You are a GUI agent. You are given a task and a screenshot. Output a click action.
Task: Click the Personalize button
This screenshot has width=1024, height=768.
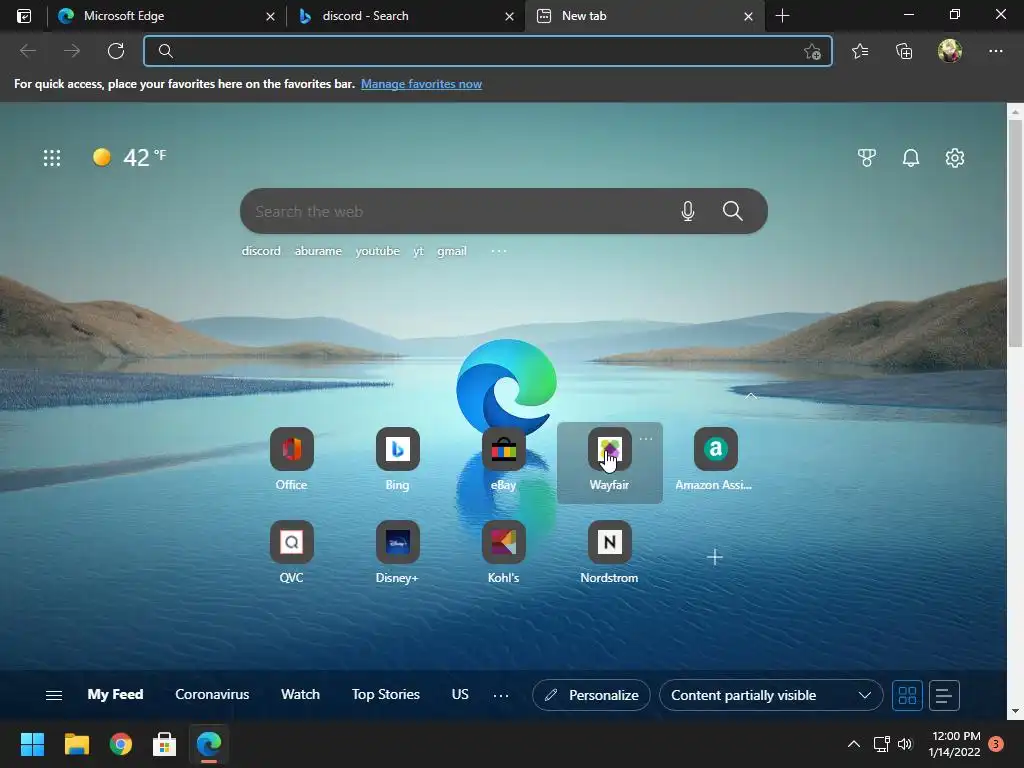coord(591,695)
